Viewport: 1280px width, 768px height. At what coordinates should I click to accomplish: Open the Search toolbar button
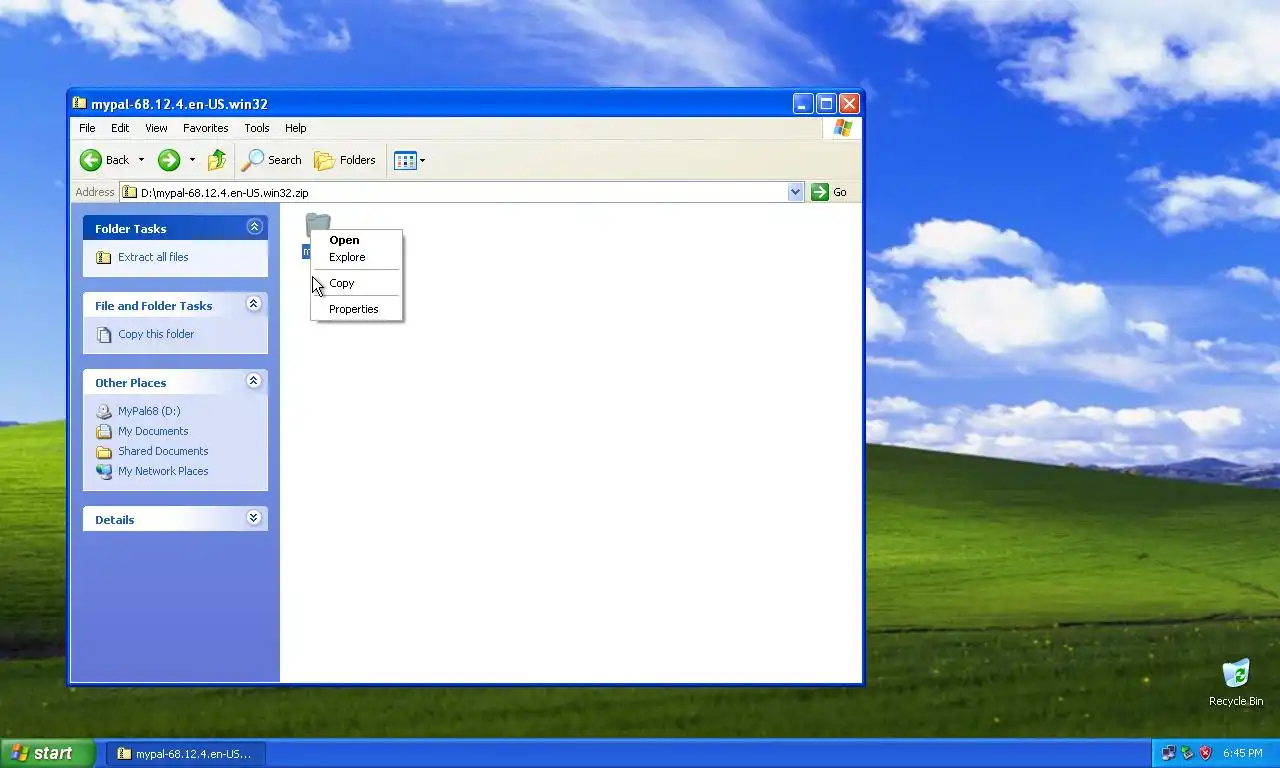point(272,160)
